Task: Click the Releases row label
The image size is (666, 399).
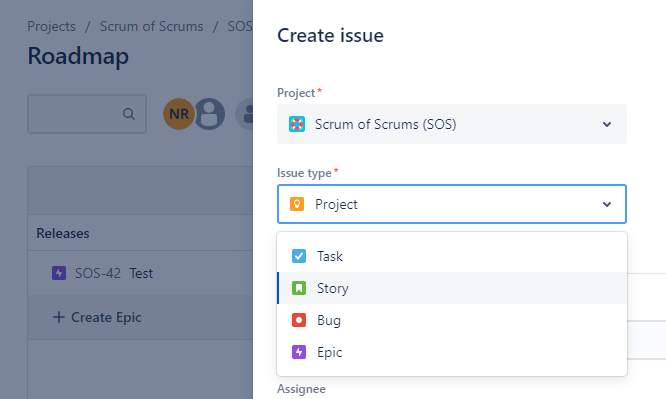Action: (x=63, y=233)
